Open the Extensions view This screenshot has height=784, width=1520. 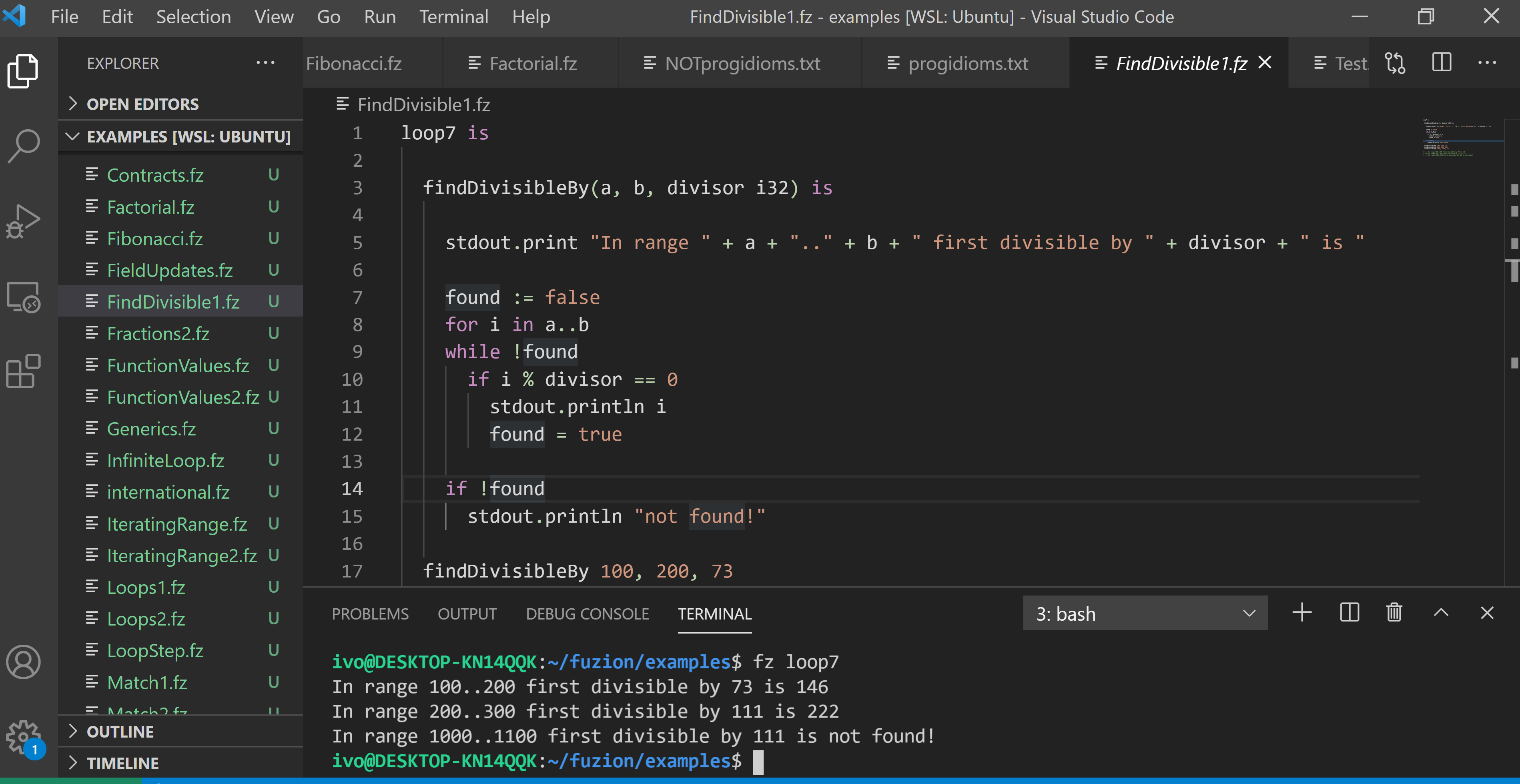pos(24,372)
